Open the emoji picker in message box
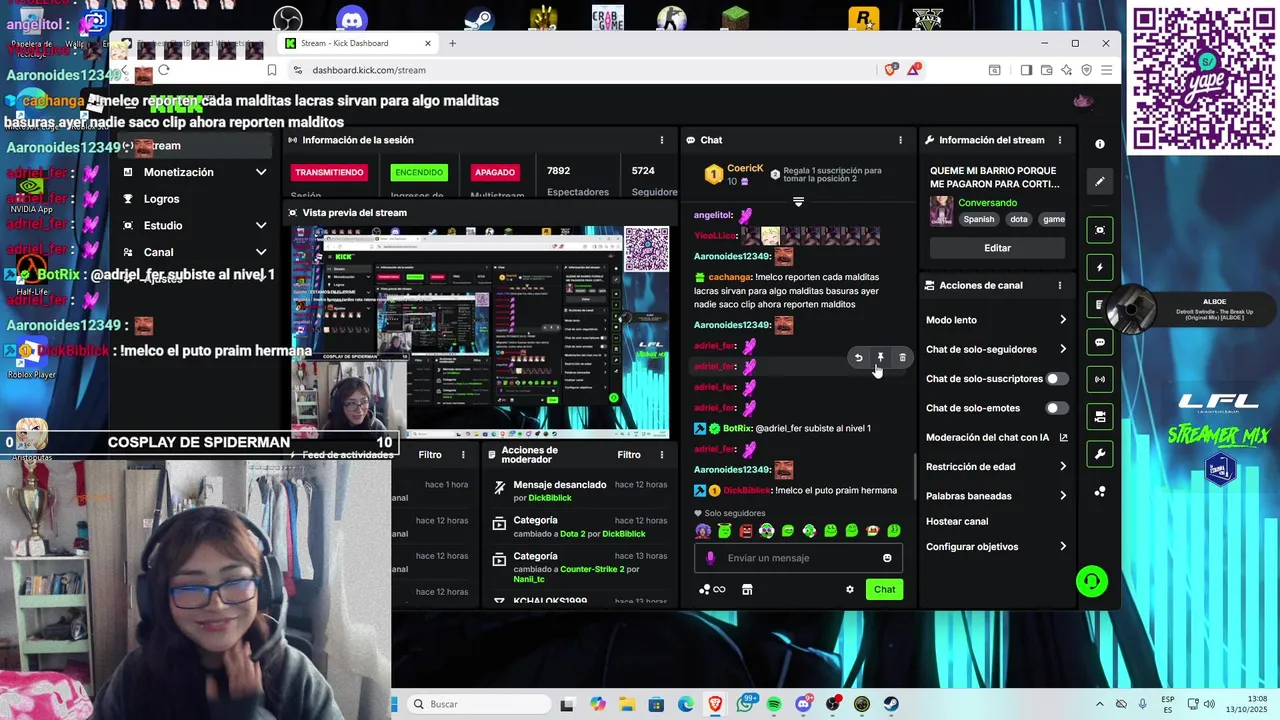 click(x=887, y=558)
